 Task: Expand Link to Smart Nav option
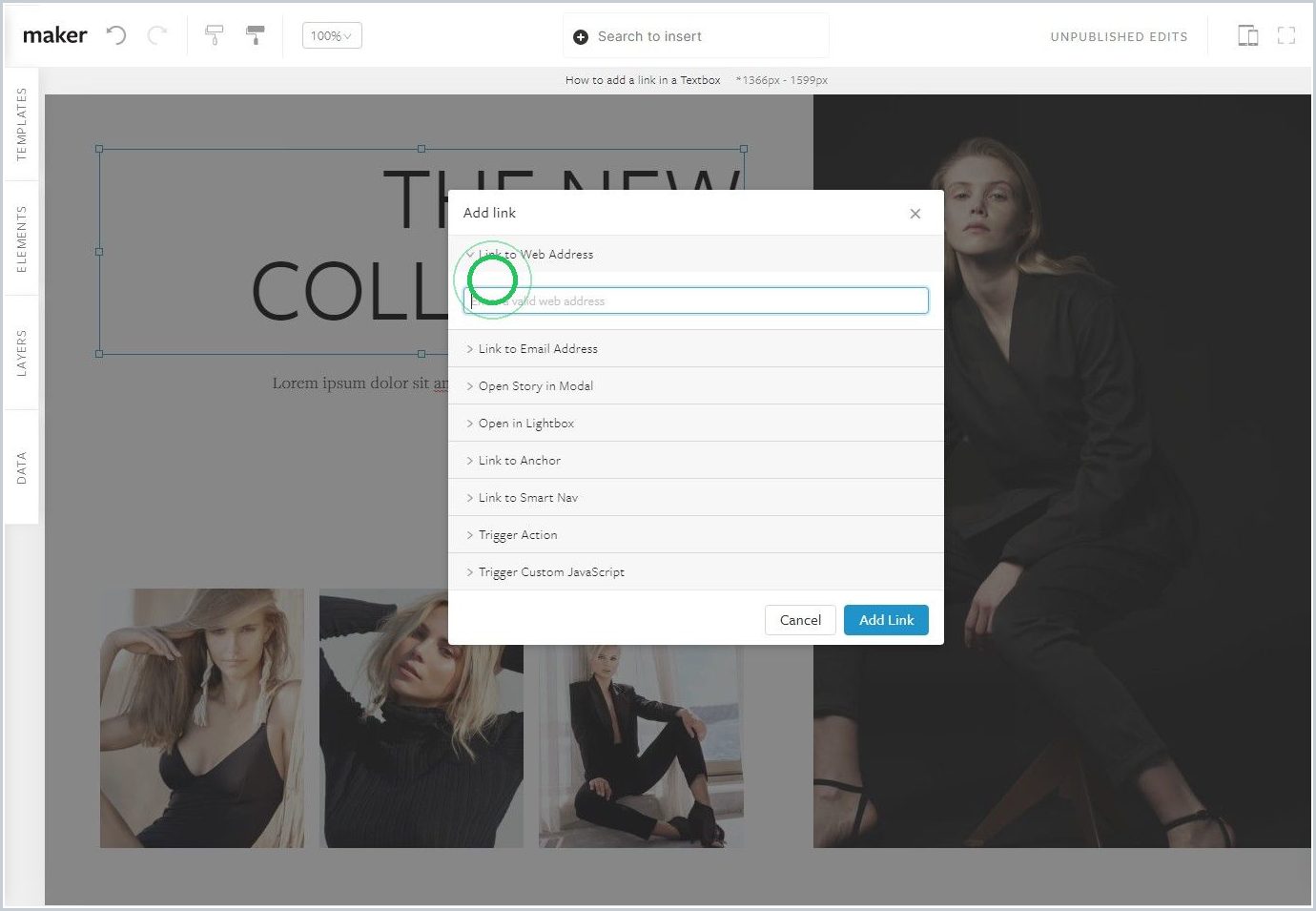click(696, 498)
